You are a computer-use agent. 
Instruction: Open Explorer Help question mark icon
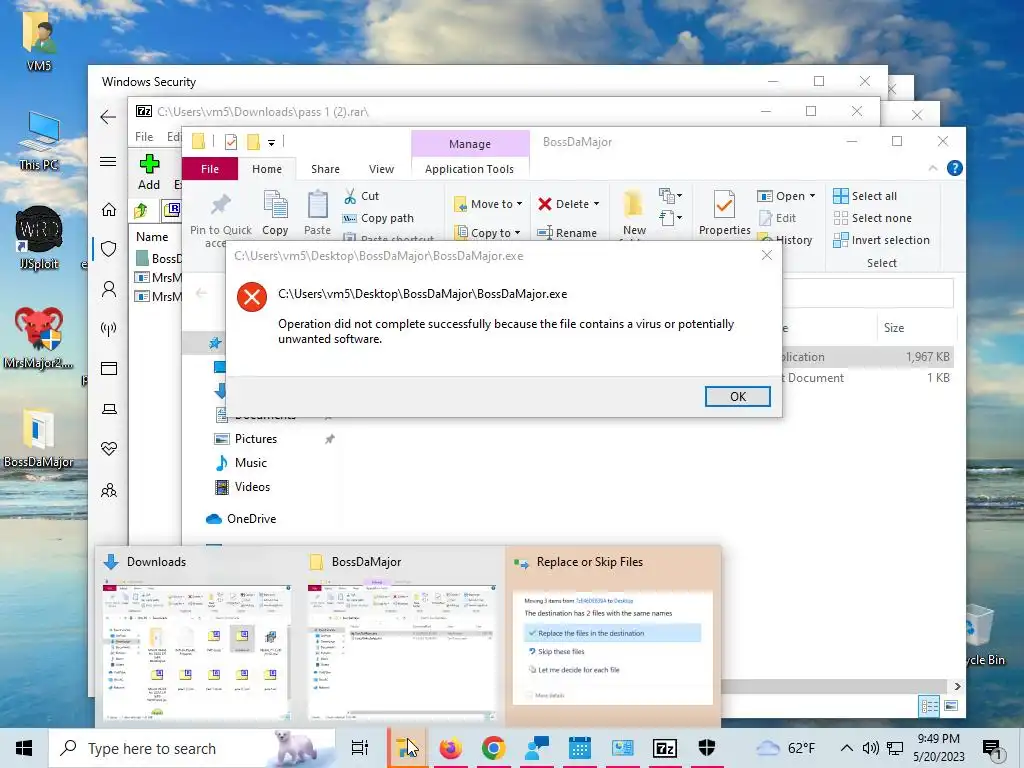(x=954, y=168)
